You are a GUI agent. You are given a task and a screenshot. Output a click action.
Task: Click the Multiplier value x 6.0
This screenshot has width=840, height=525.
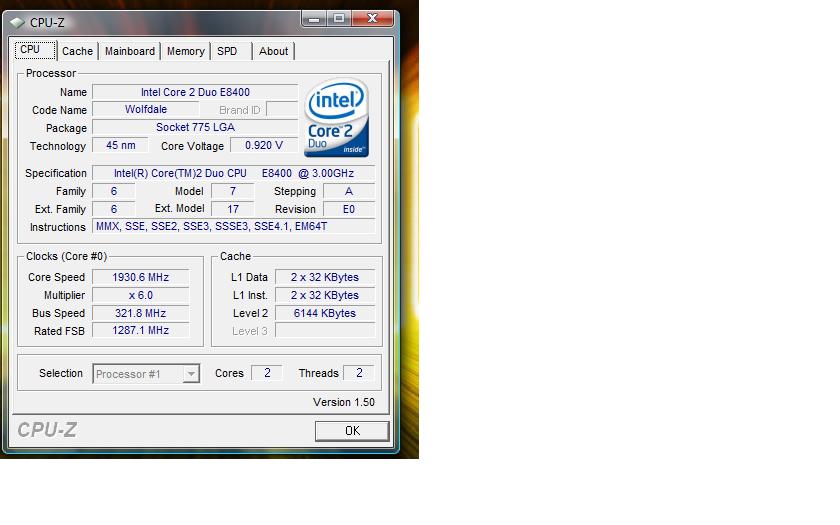pos(140,295)
